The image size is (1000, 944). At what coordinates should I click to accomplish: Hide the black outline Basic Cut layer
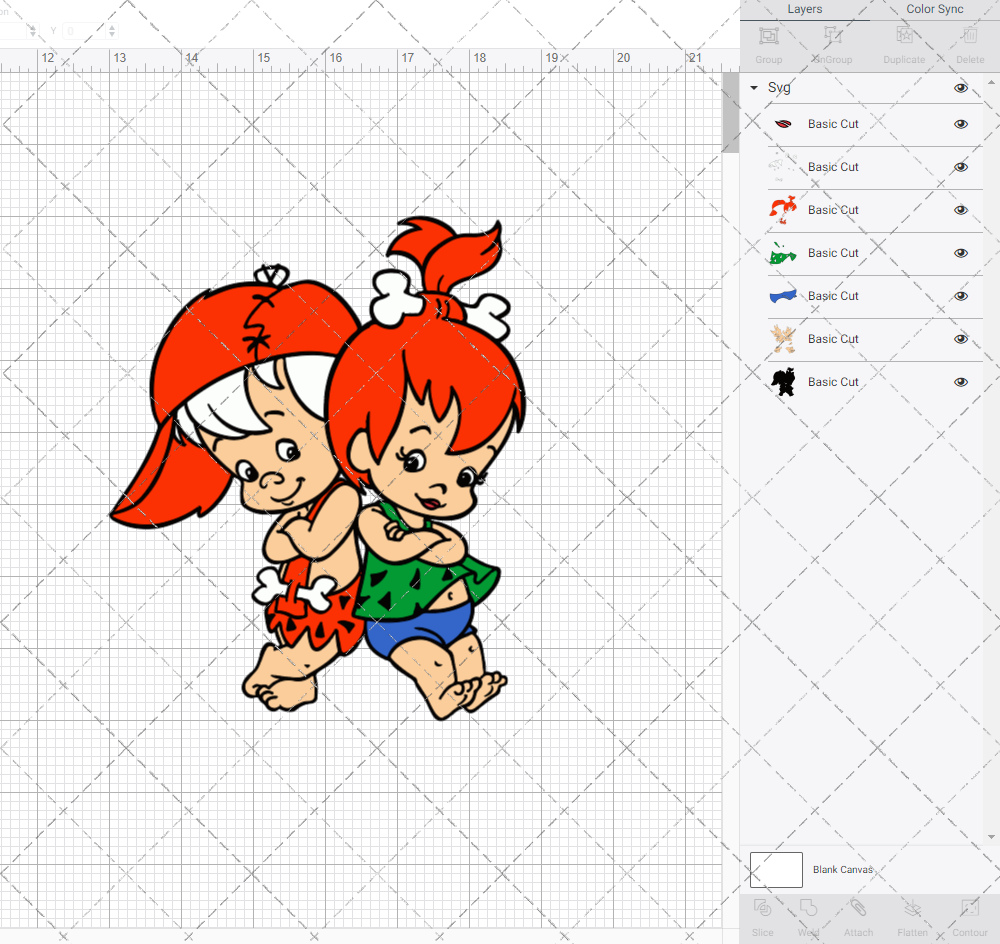click(x=960, y=382)
